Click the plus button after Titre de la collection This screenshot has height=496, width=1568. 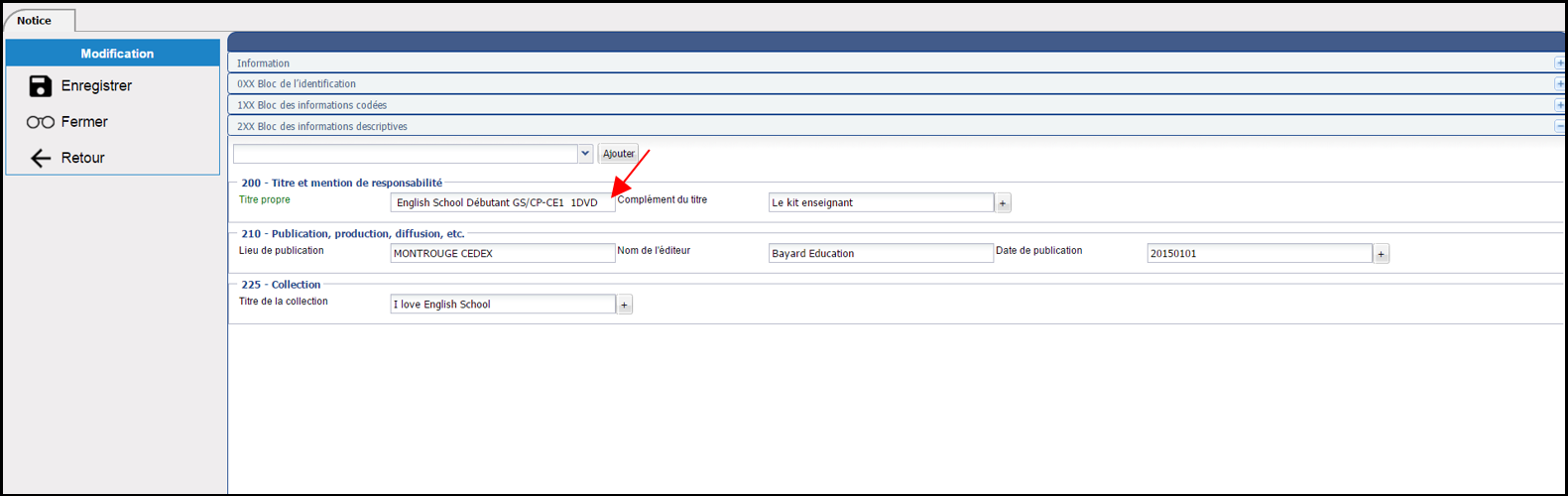tap(625, 305)
